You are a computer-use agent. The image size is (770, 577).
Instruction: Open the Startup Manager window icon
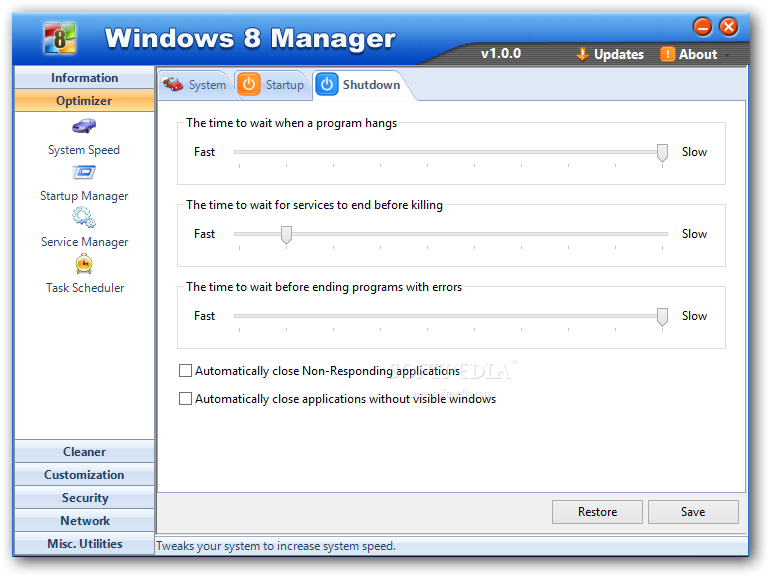(x=84, y=172)
